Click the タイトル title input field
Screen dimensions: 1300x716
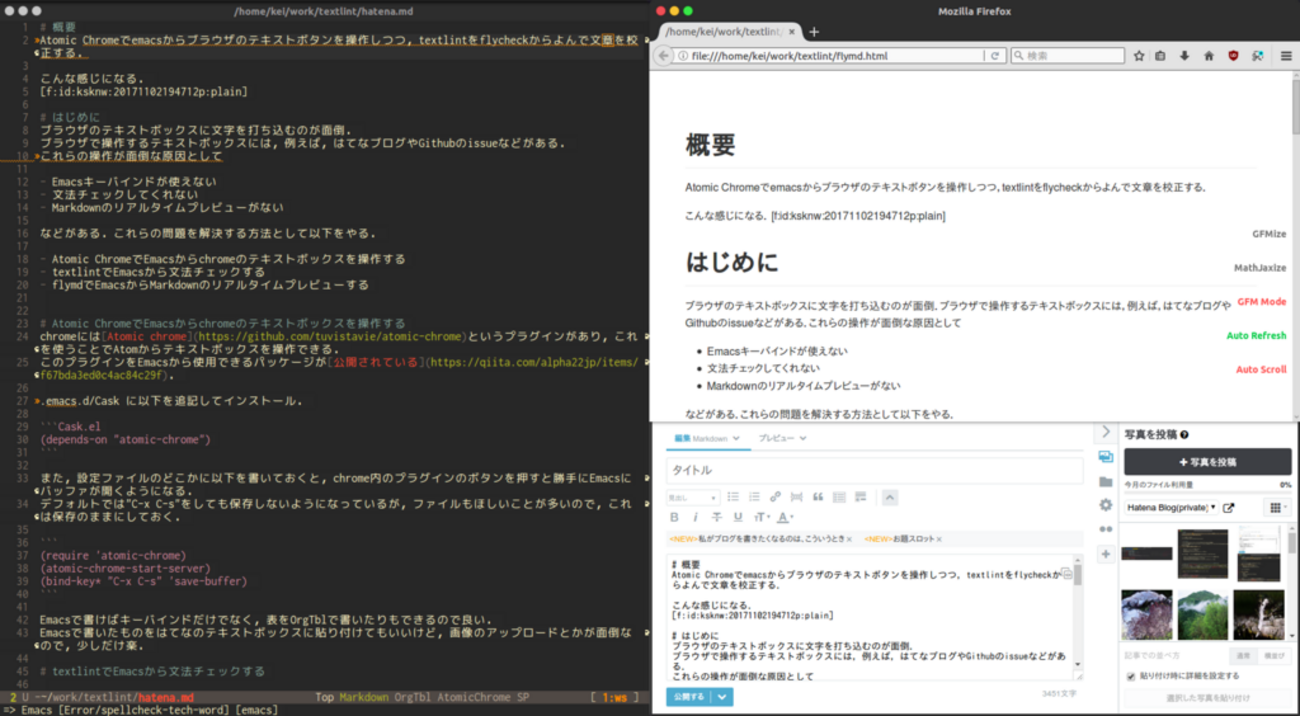874,470
